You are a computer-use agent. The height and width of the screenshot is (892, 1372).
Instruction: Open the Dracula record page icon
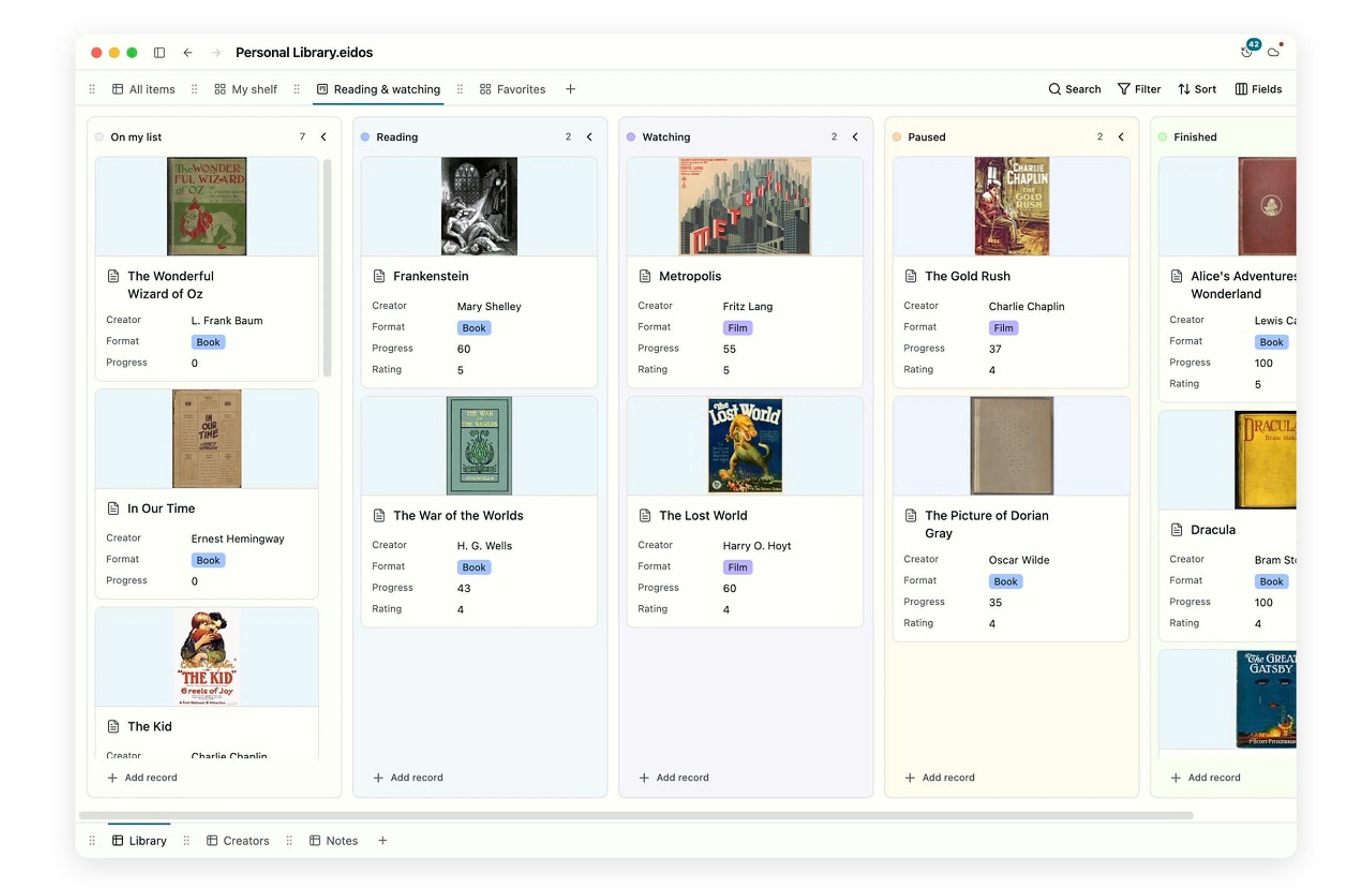point(1176,529)
